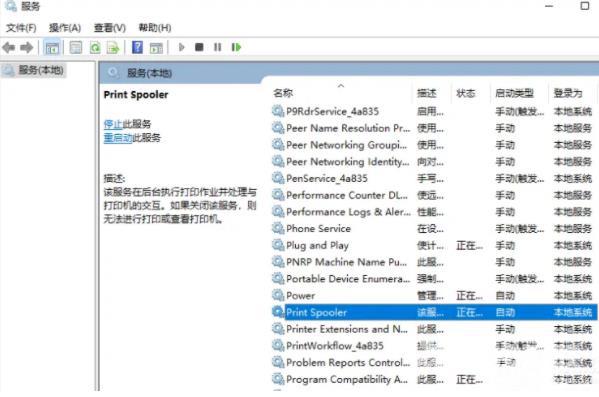
Task: Select the Portable Device Enumera... service
Action: 434,279
